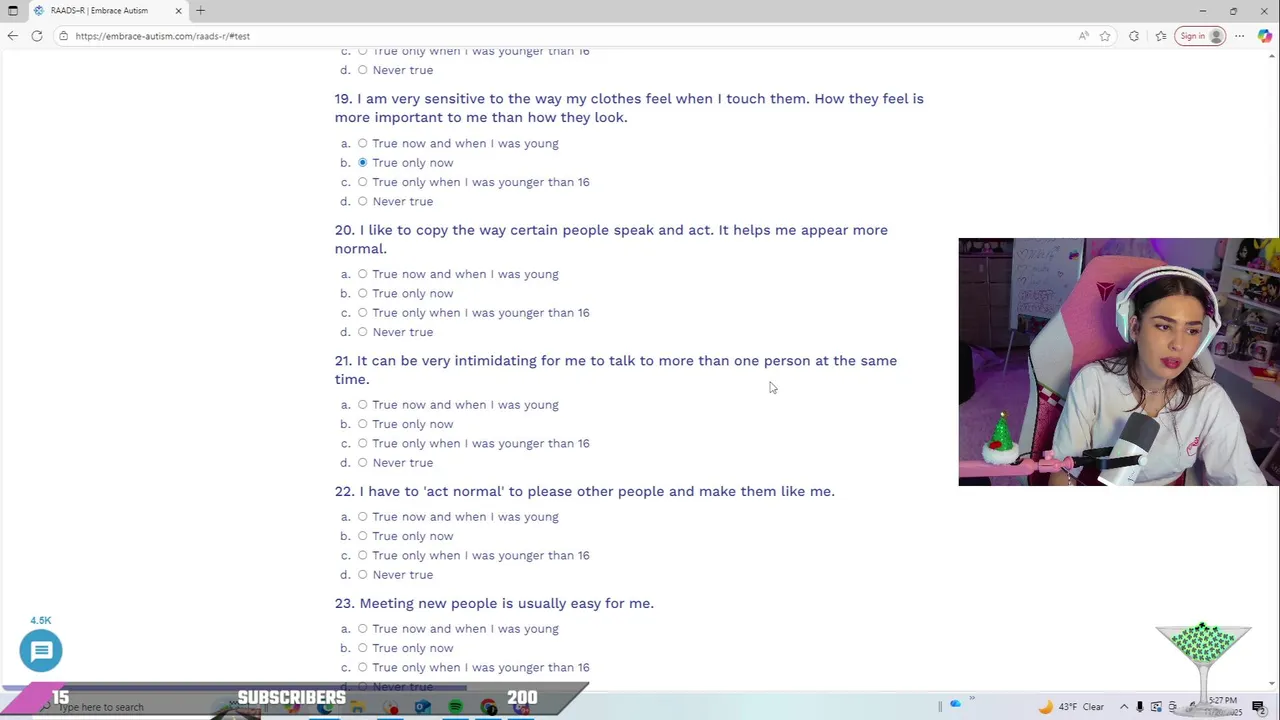Select "True now and when I was young" for question 19
The image size is (1280, 720).
tap(363, 144)
